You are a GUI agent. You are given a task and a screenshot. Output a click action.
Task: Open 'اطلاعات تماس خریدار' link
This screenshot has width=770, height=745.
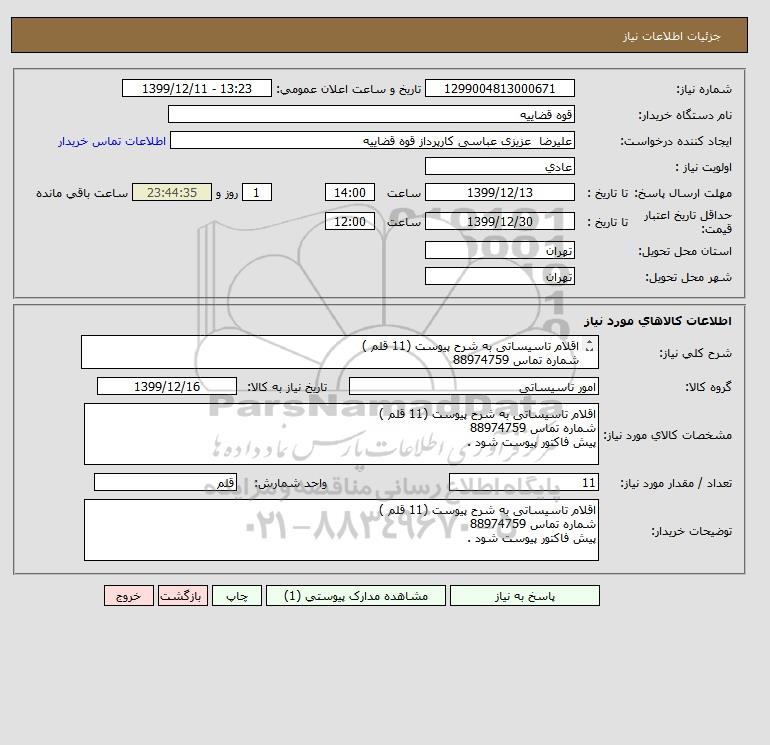(x=112, y=141)
